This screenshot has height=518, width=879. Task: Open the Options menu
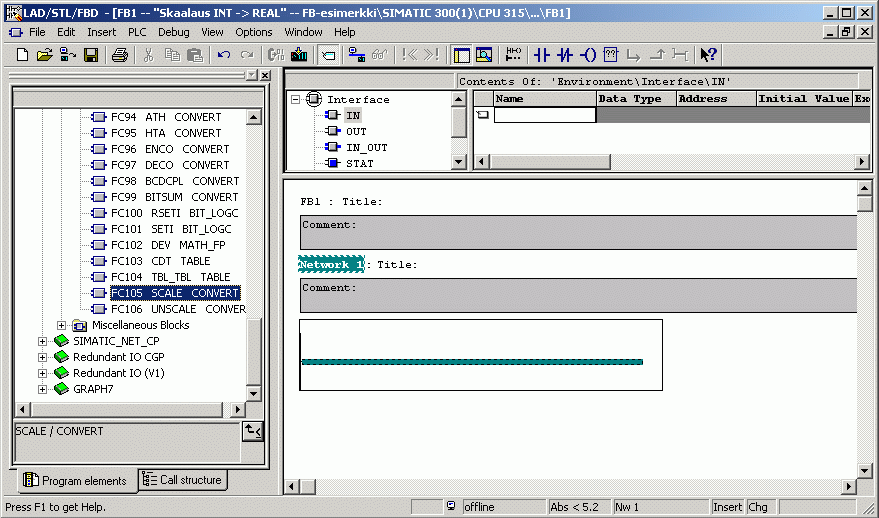click(x=253, y=32)
